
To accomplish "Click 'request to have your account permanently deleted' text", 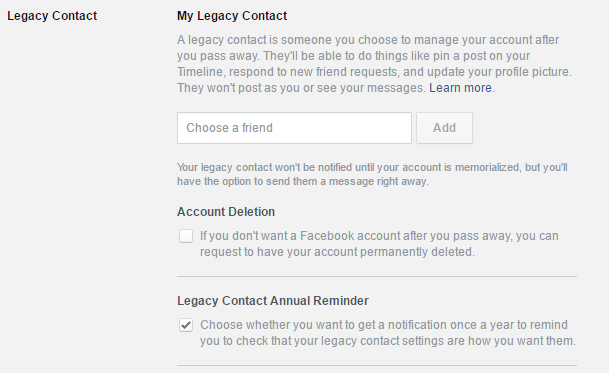I will tap(337, 252).
